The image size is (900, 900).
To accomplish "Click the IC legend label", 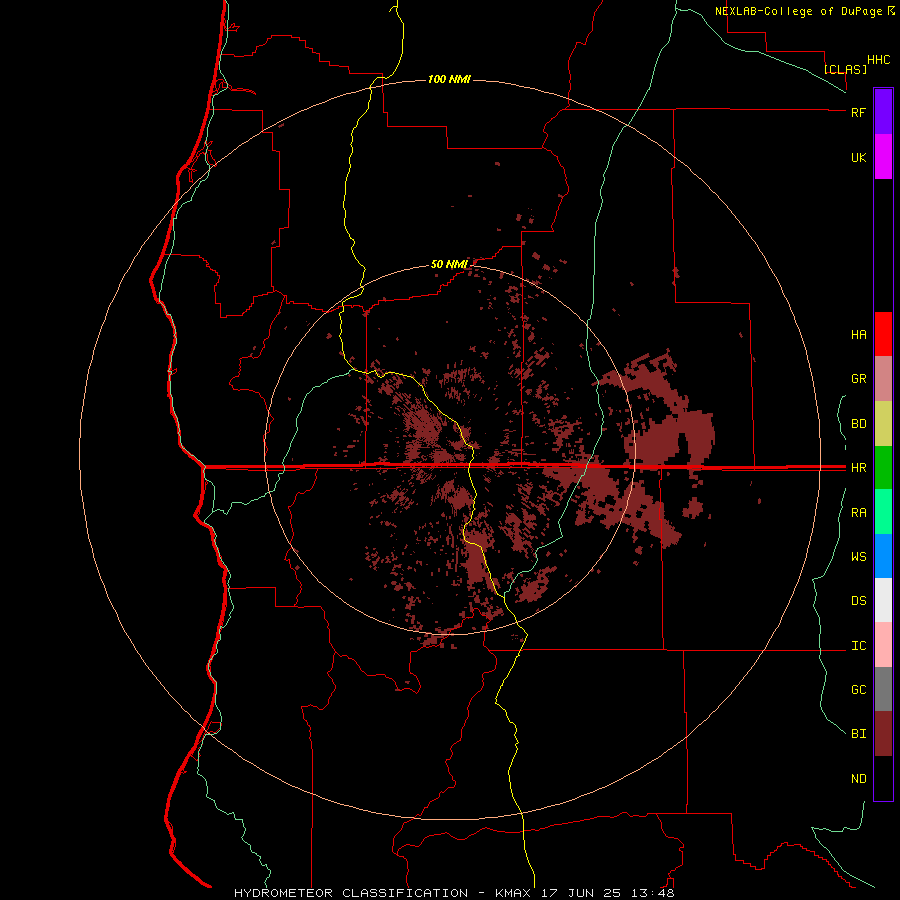I will (x=858, y=646).
